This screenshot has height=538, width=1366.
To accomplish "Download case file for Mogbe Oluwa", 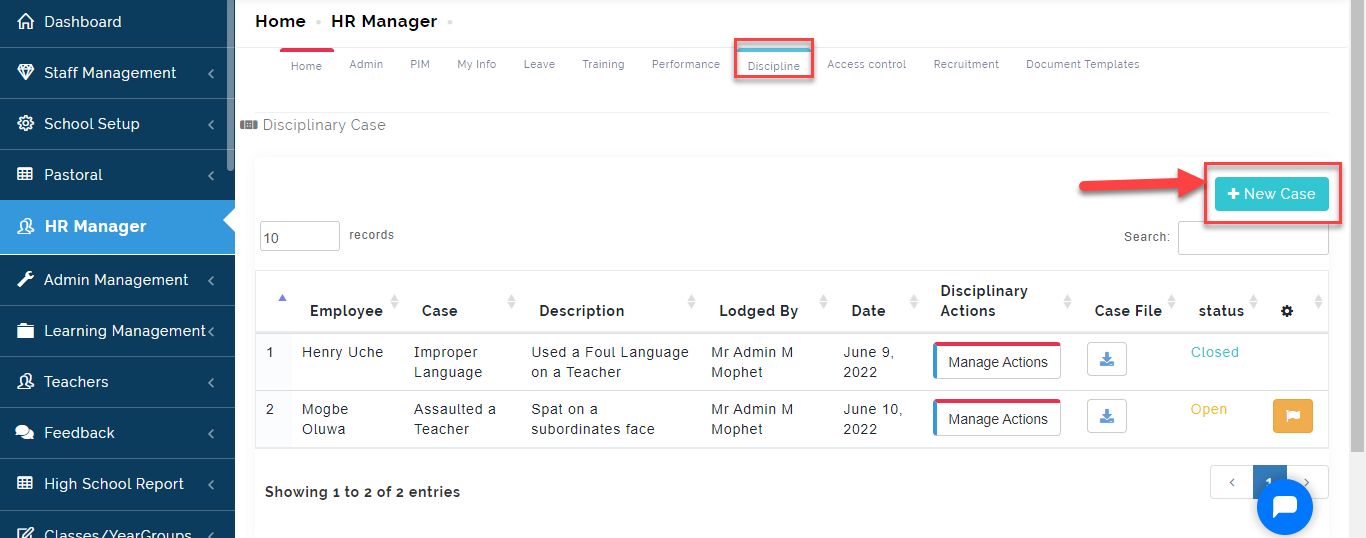I will click(1107, 416).
